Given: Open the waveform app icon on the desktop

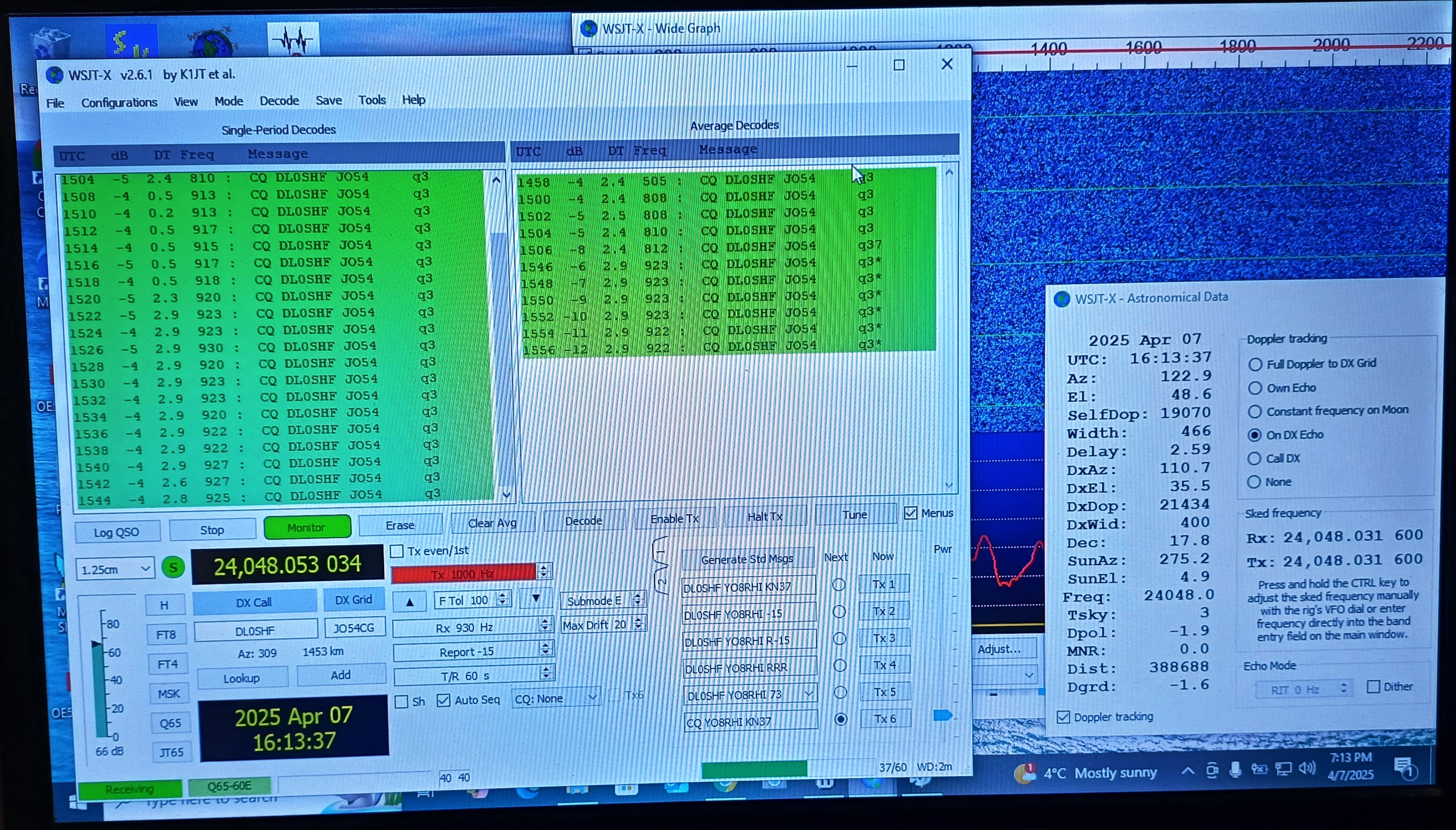Looking at the screenshot, I should [293, 40].
